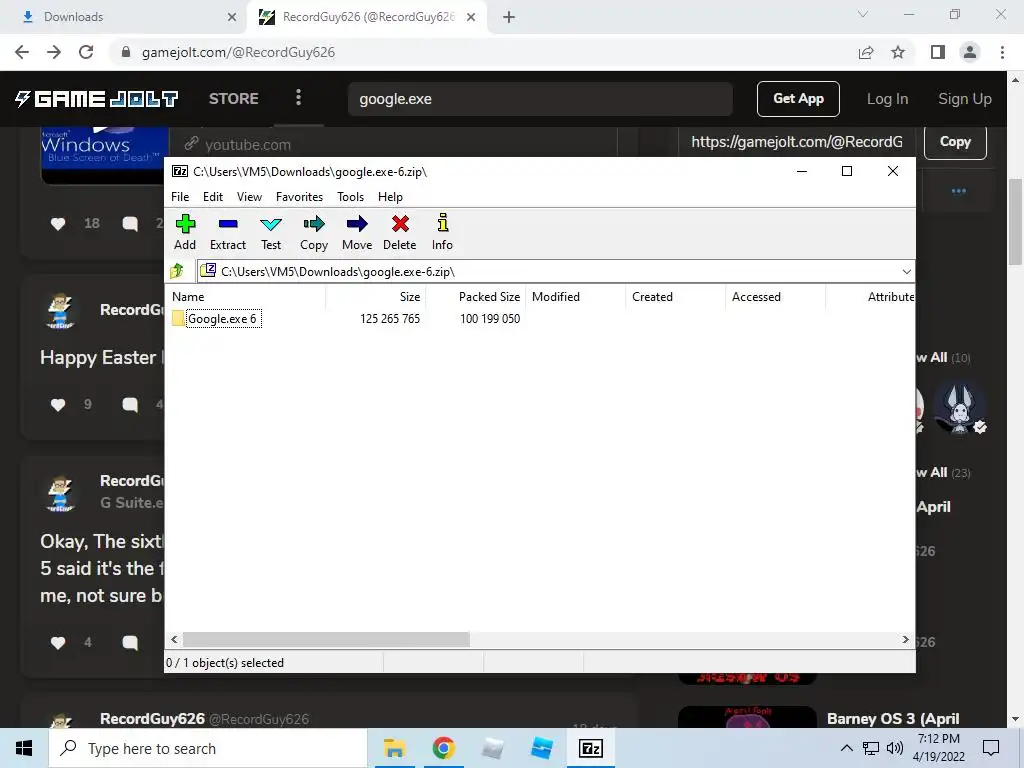
Task: Open the Windows notification center
Action: [x=991, y=748]
